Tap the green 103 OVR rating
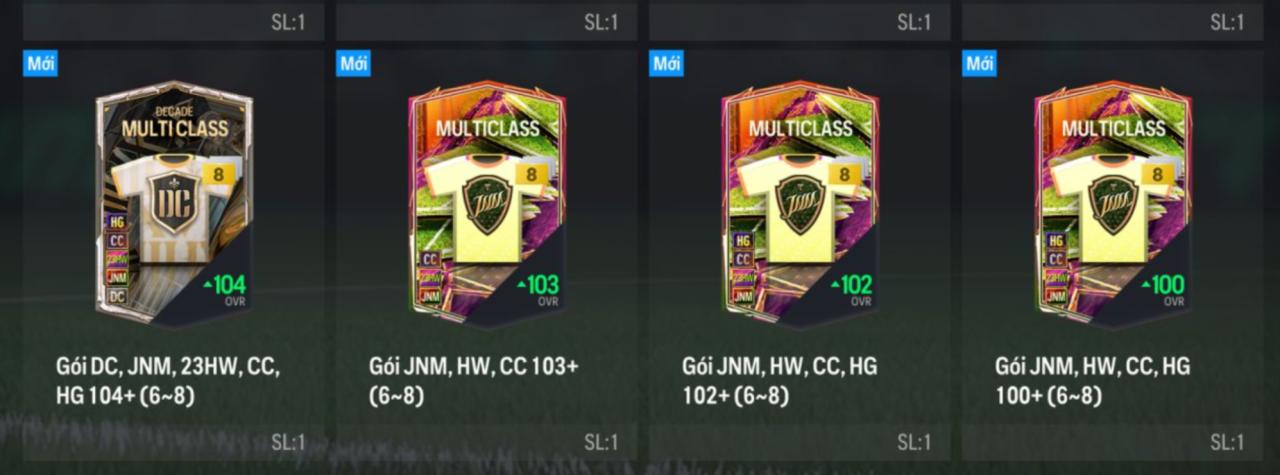This screenshot has width=1280, height=475. point(537,285)
